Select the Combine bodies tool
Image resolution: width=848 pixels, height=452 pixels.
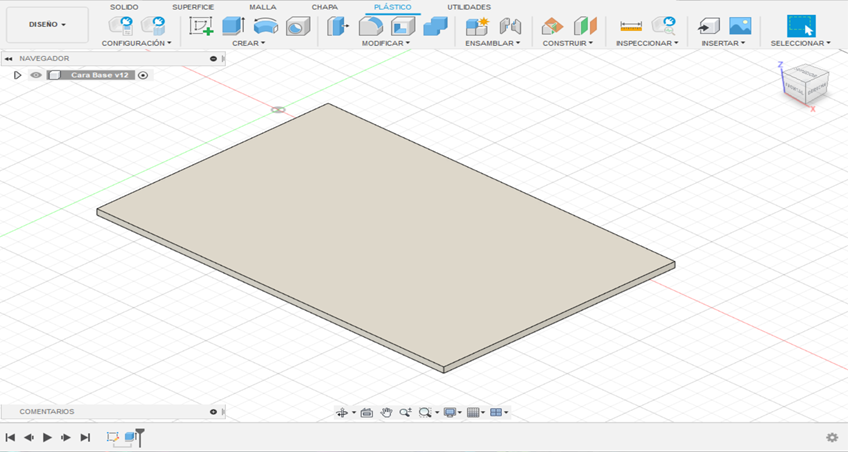435,25
